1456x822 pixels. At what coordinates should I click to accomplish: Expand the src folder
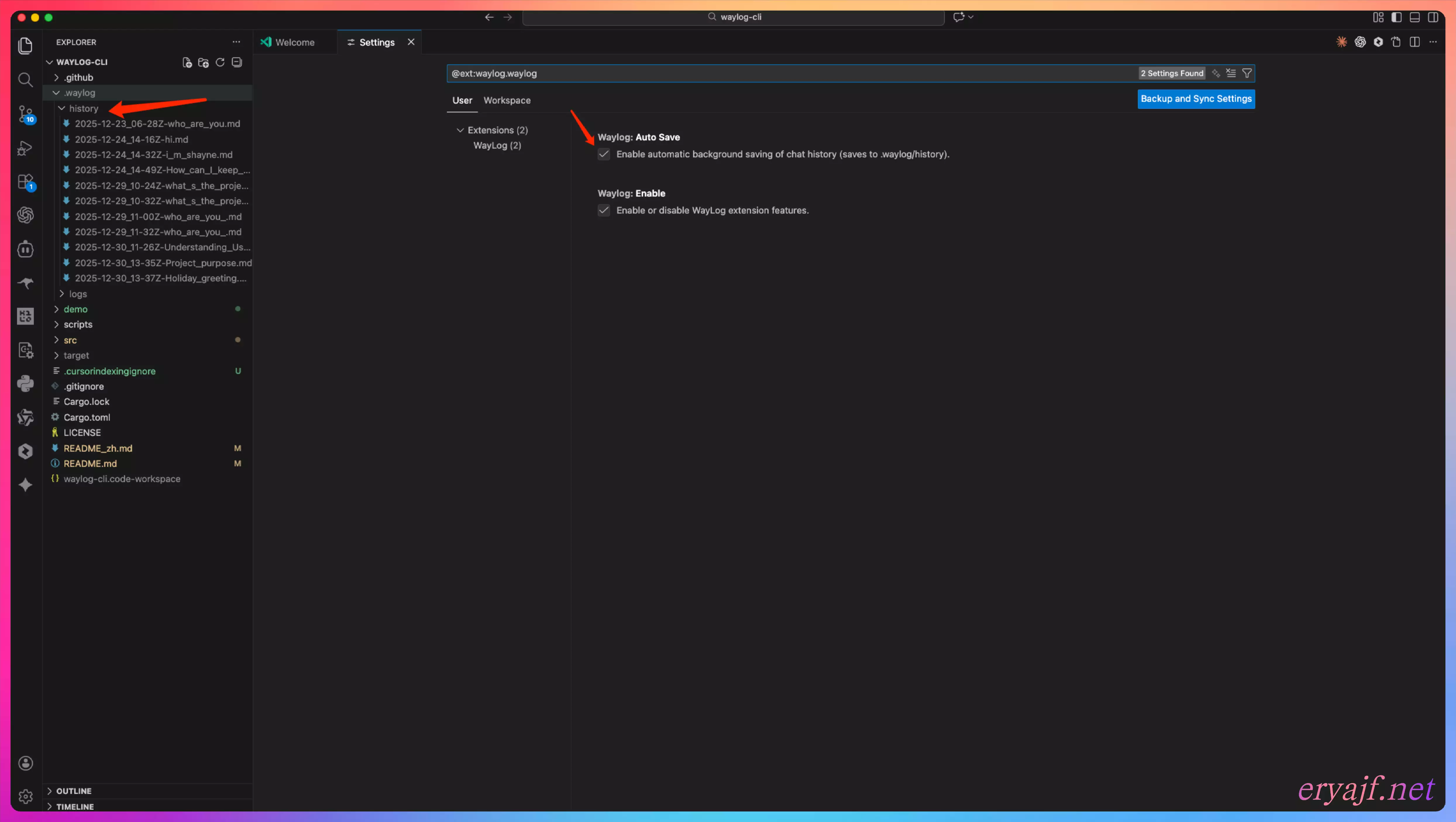pyautogui.click(x=70, y=340)
